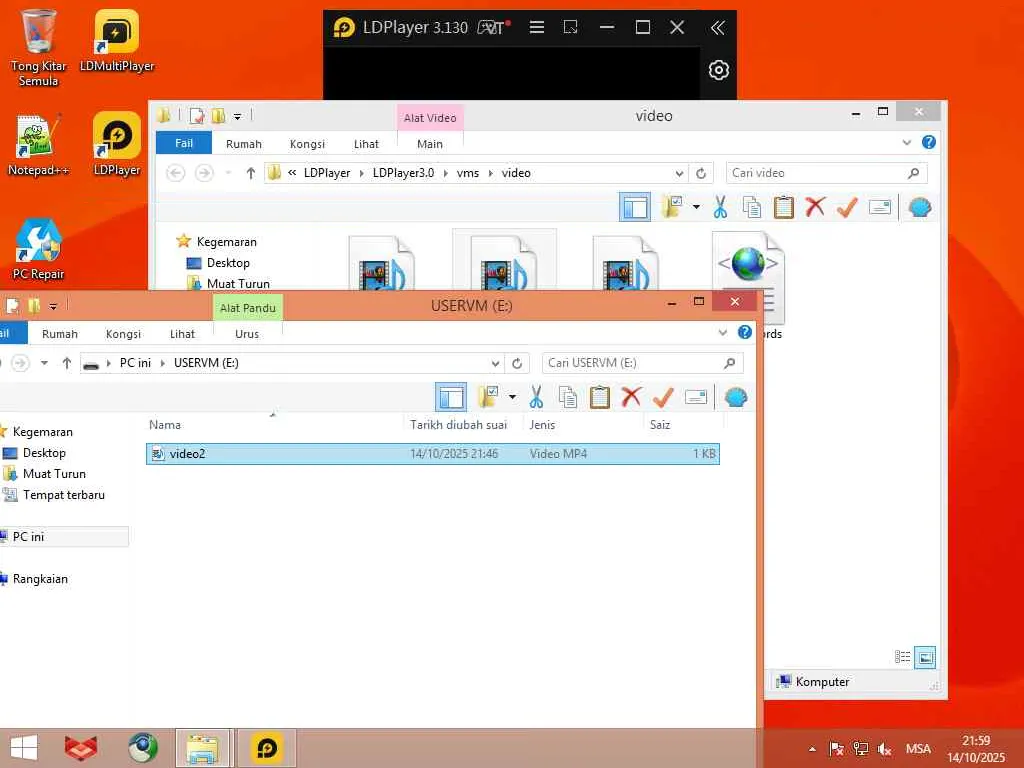Screen dimensions: 1024x768
Task: Click Cari USERVM (E:) search field
Action: pos(633,363)
